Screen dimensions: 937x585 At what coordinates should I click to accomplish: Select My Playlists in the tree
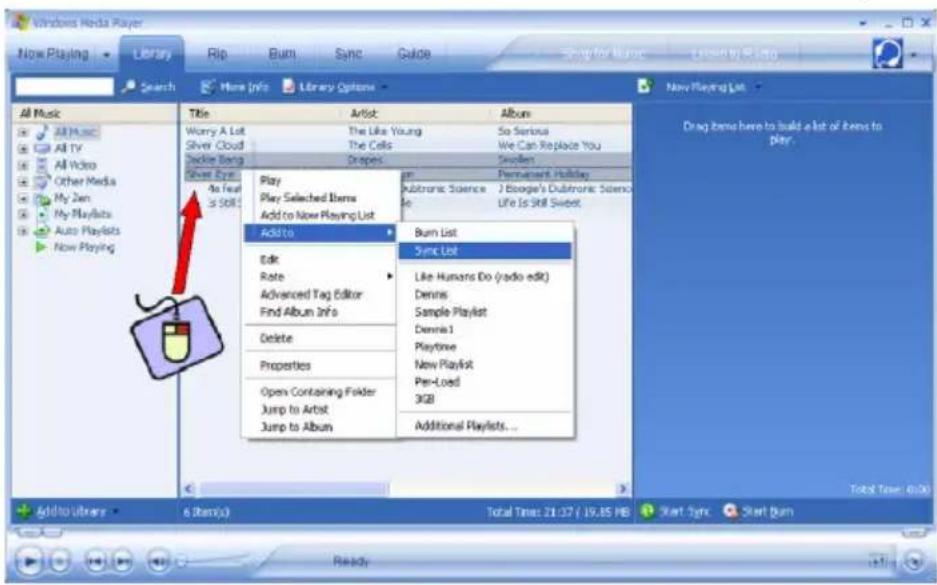pos(82,214)
